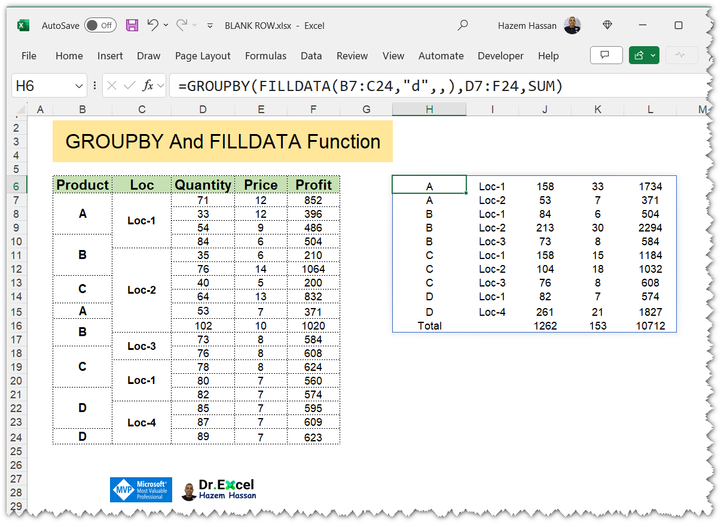The height and width of the screenshot is (527, 724).
Task: Open Hazem Hassan account profile picture
Action: click(572, 25)
